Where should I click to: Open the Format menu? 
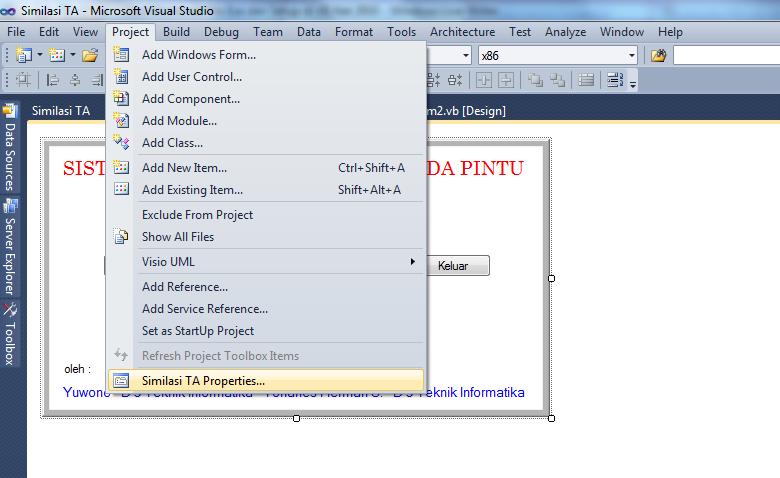(354, 32)
